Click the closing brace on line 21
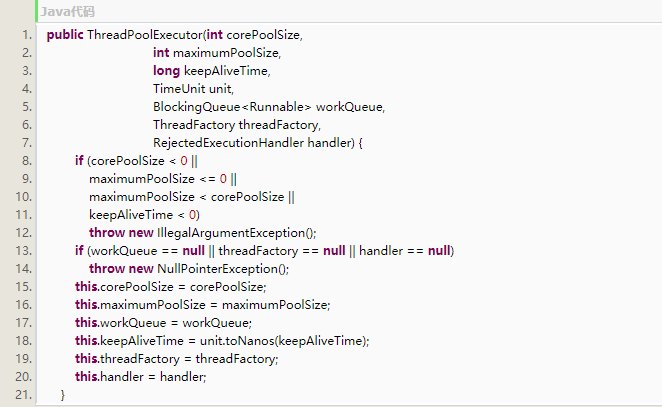 point(62,395)
